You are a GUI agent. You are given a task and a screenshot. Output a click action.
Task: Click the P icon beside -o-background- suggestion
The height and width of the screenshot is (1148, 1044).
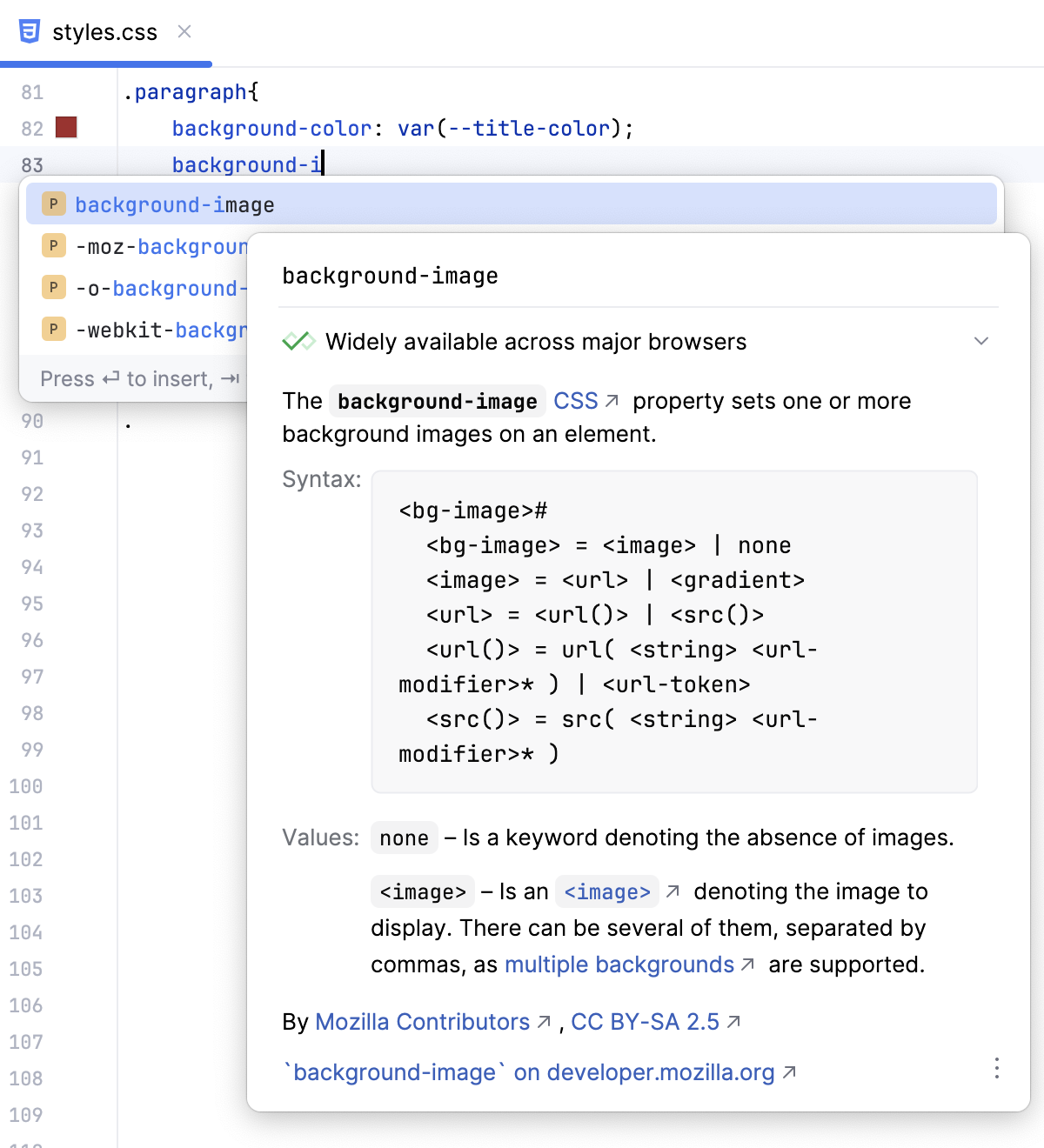pyautogui.click(x=53, y=287)
